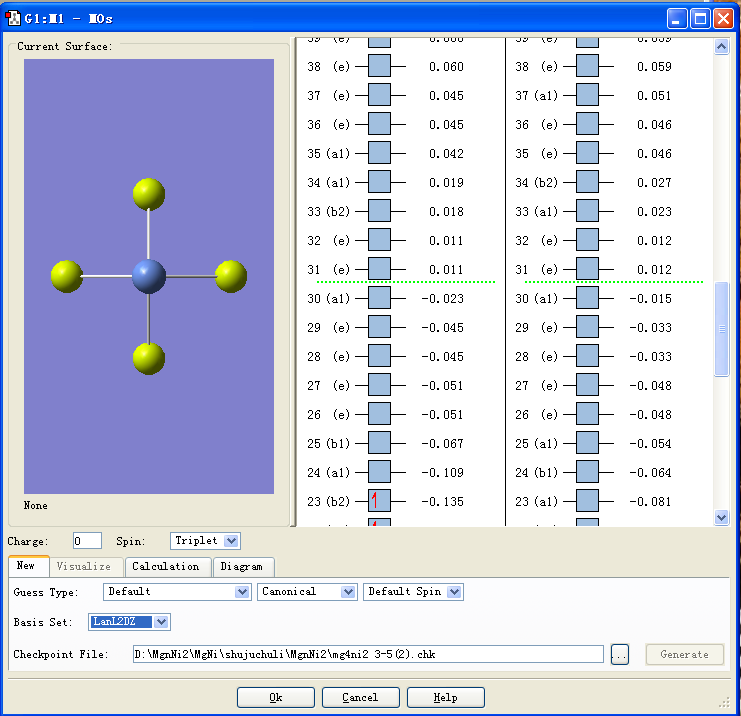Switch to the Calculation tab
The image size is (741, 716).
[166, 566]
